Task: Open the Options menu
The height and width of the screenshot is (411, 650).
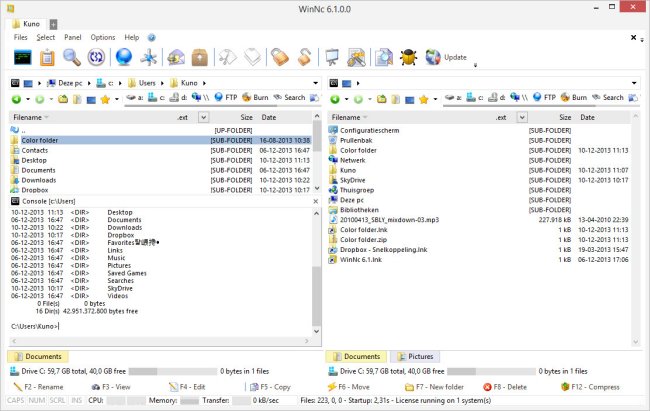Action: pyautogui.click(x=103, y=37)
